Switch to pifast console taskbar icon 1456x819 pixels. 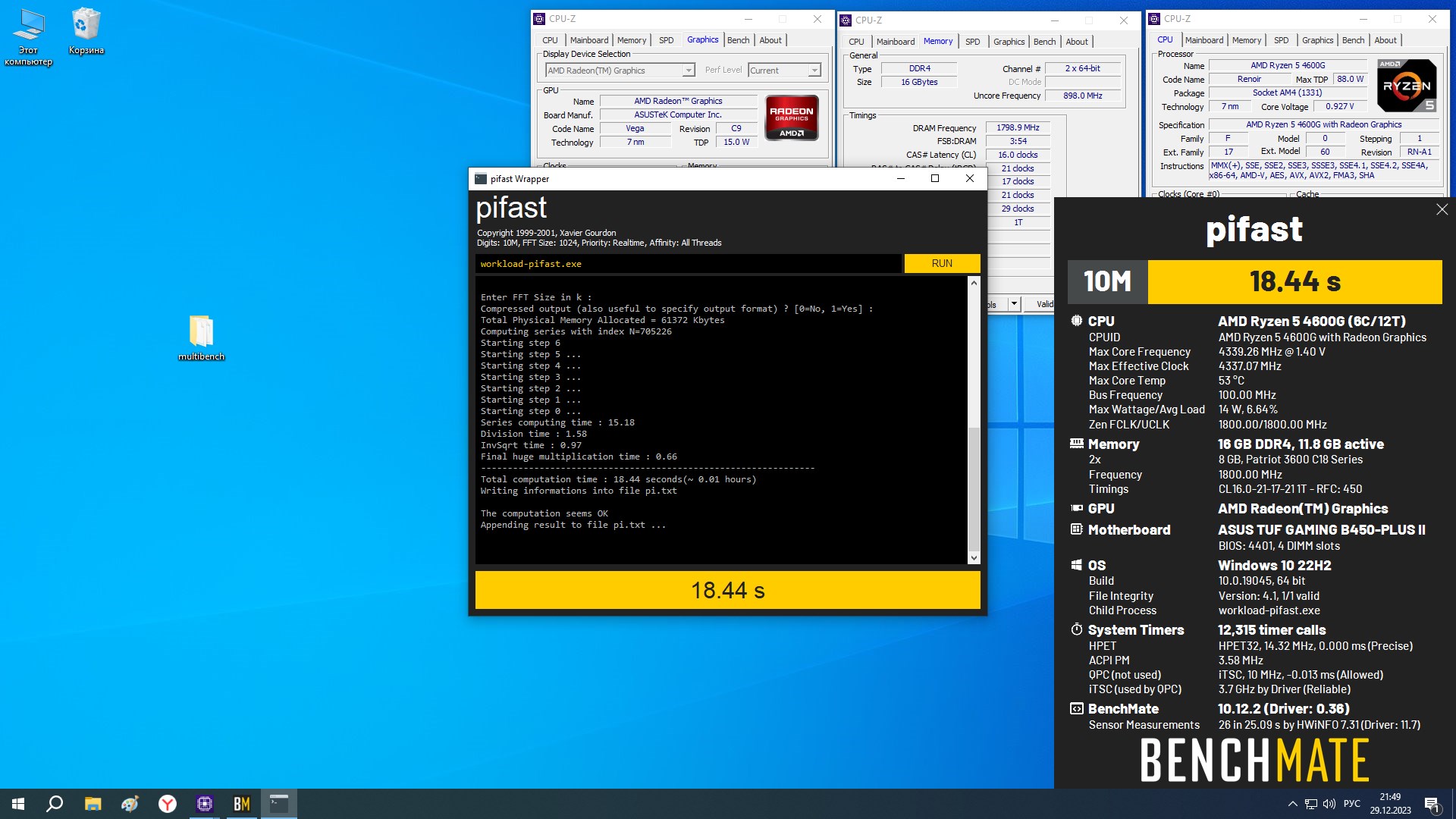point(279,804)
